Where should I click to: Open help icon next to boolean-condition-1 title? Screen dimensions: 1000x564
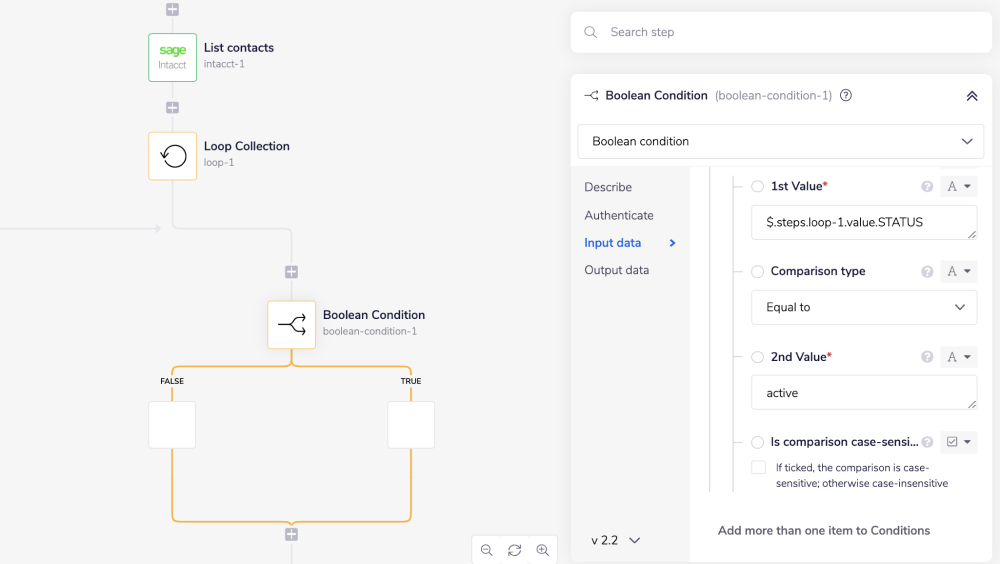pyautogui.click(x=846, y=96)
